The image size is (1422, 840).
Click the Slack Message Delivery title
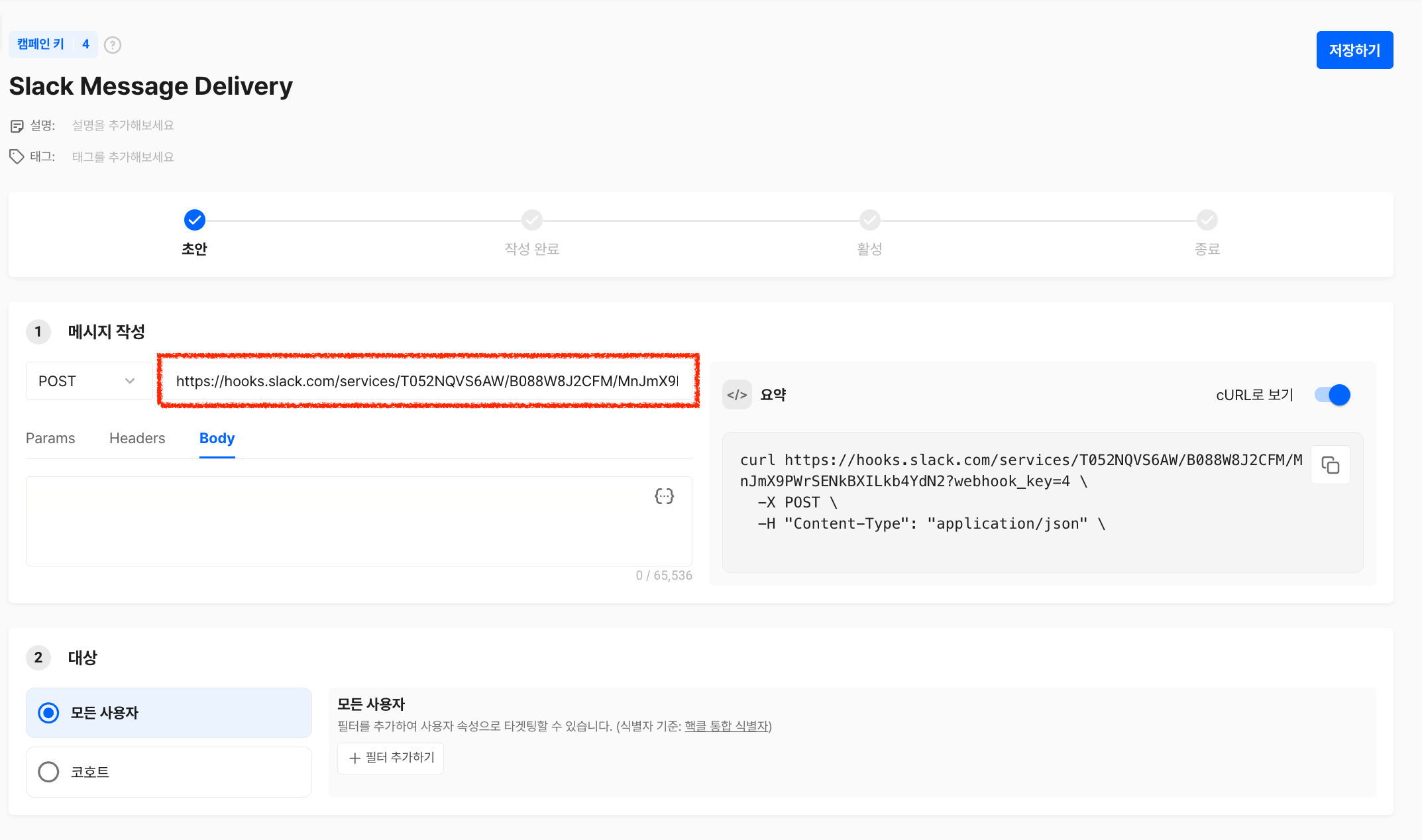pyautogui.click(x=151, y=86)
